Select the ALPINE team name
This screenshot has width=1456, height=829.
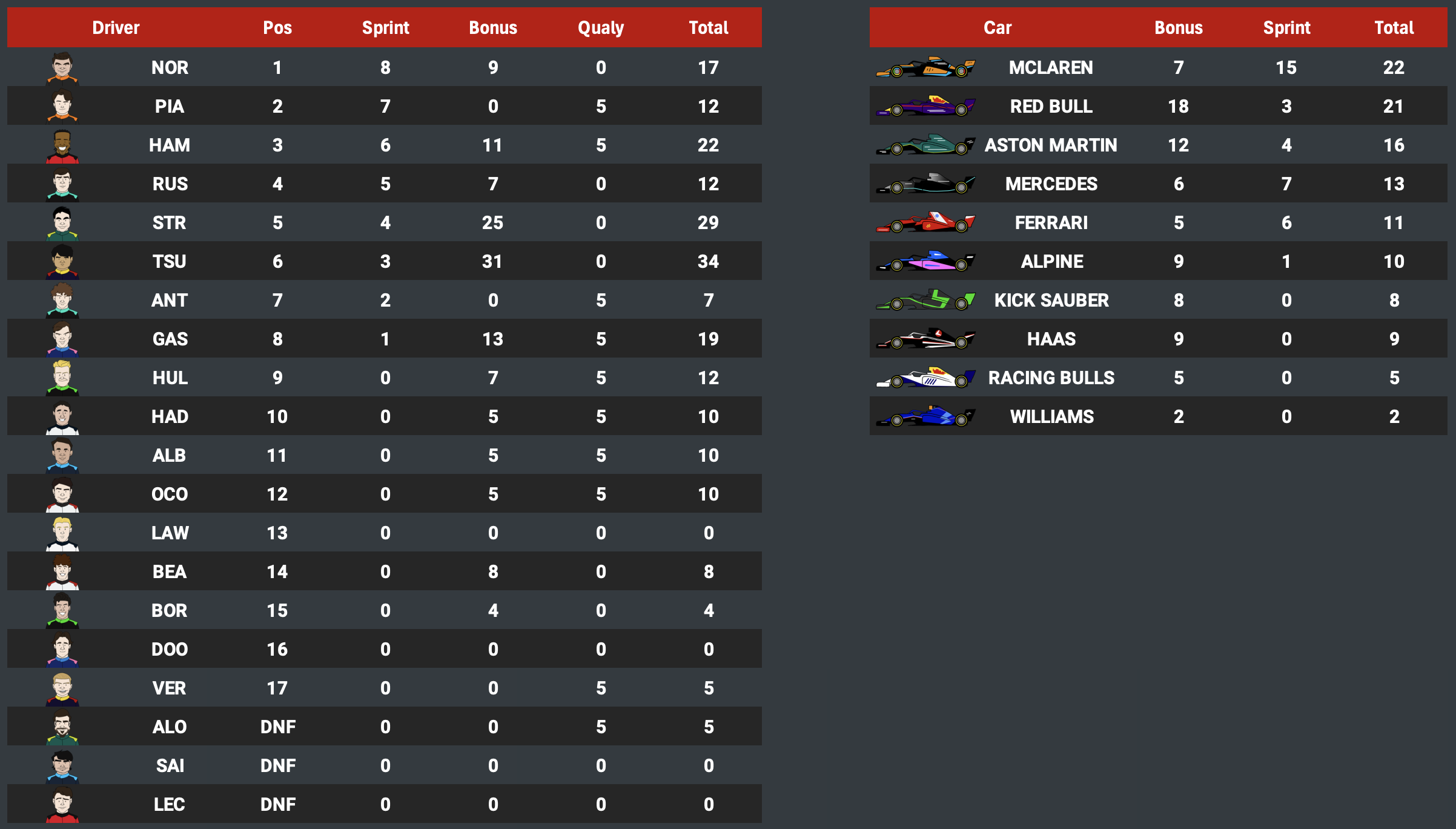point(1052,261)
